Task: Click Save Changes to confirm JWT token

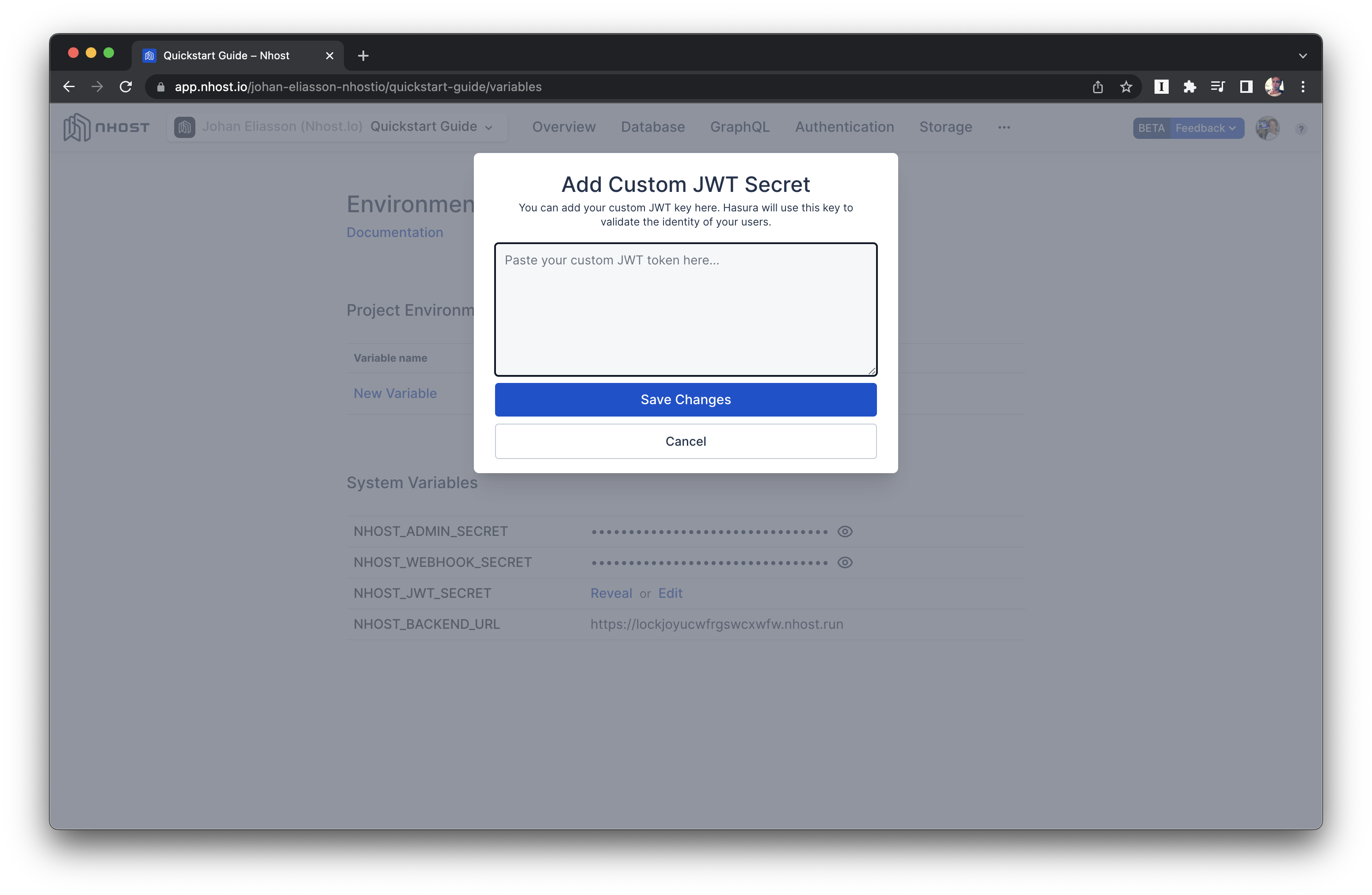Action: pyautogui.click(x=686, y=399)
